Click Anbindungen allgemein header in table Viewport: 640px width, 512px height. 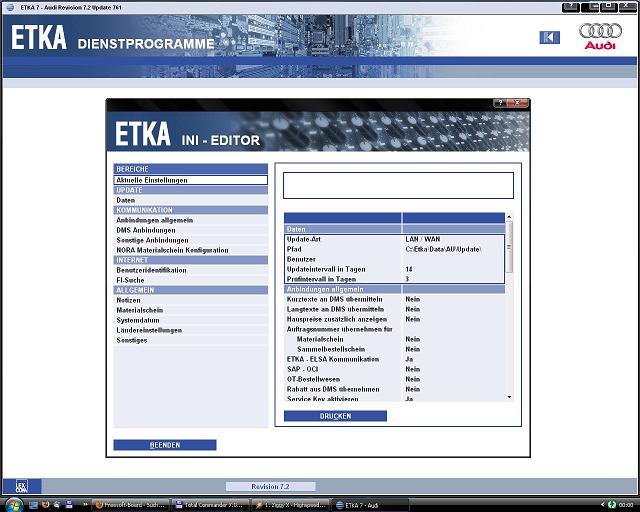coord(394,289)
